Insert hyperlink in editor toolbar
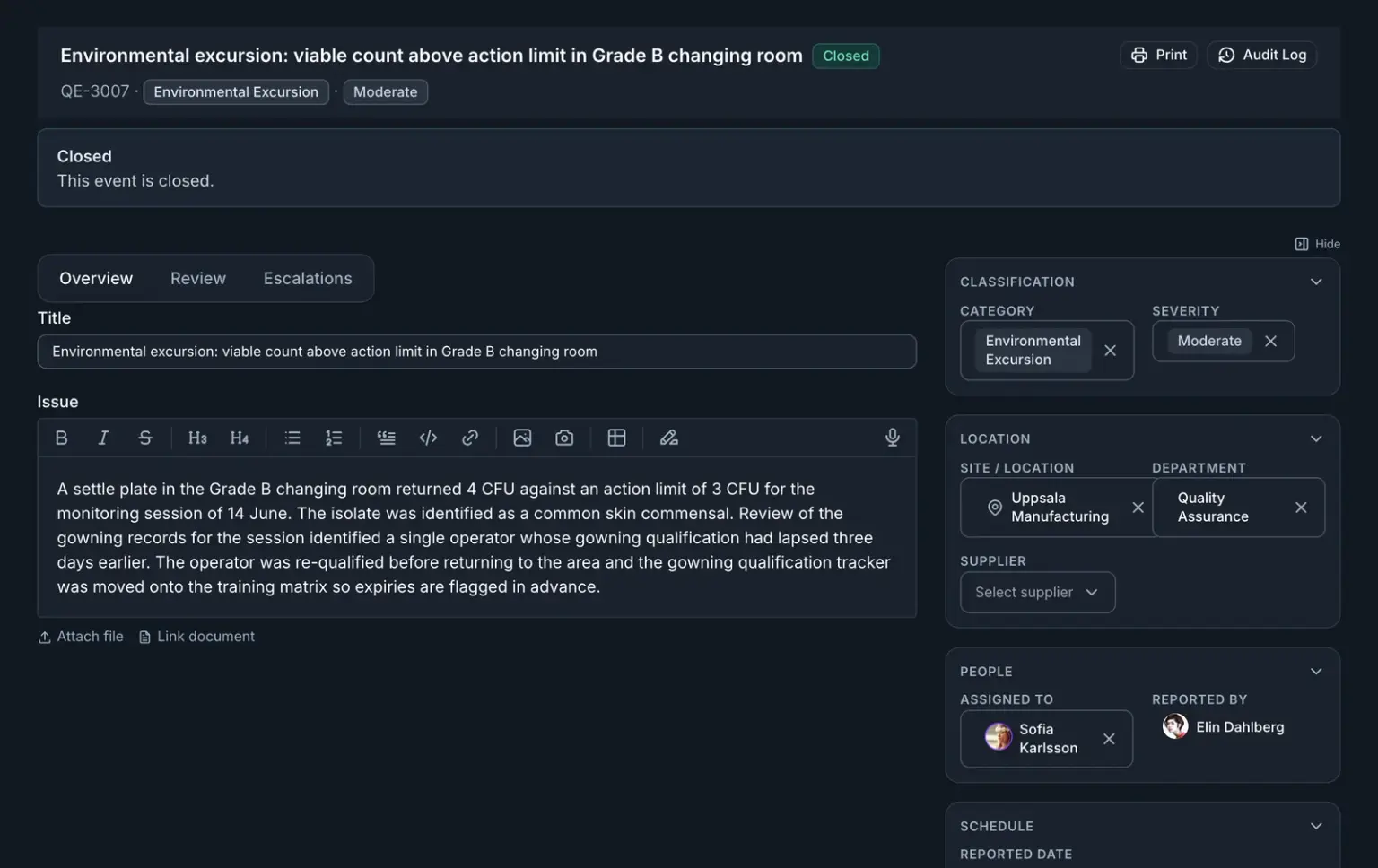The width and height of the screenshot is (1378, 868). pos(470,438)
